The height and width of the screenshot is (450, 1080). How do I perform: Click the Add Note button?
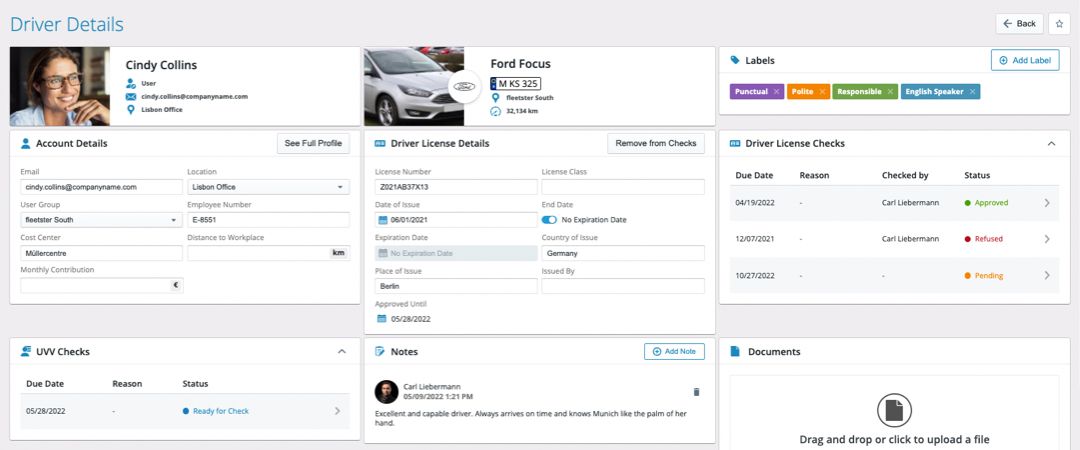(674, 351)
